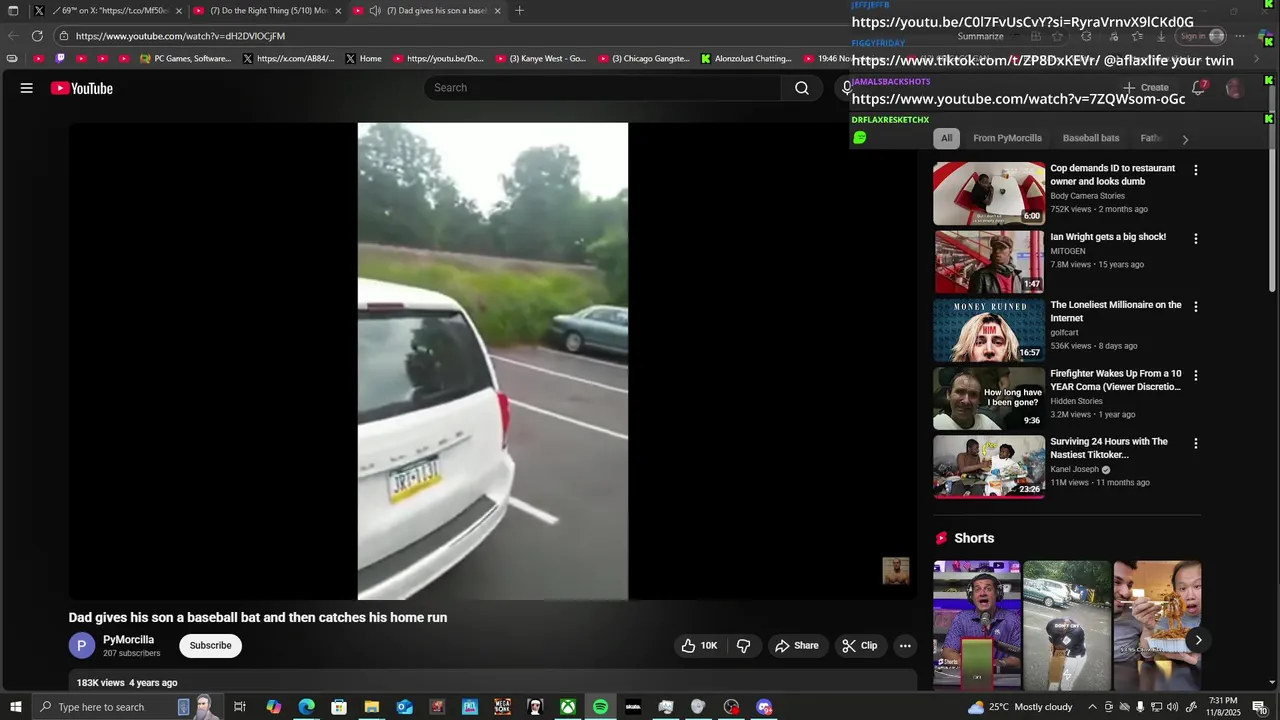
Task: Open PyMorcilla channel name link
Action: click(128, 640)
